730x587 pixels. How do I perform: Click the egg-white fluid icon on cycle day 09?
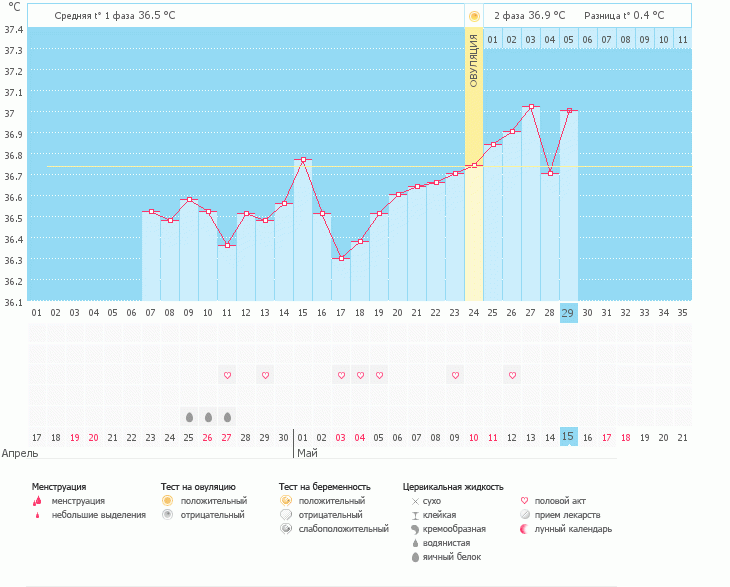189,416
